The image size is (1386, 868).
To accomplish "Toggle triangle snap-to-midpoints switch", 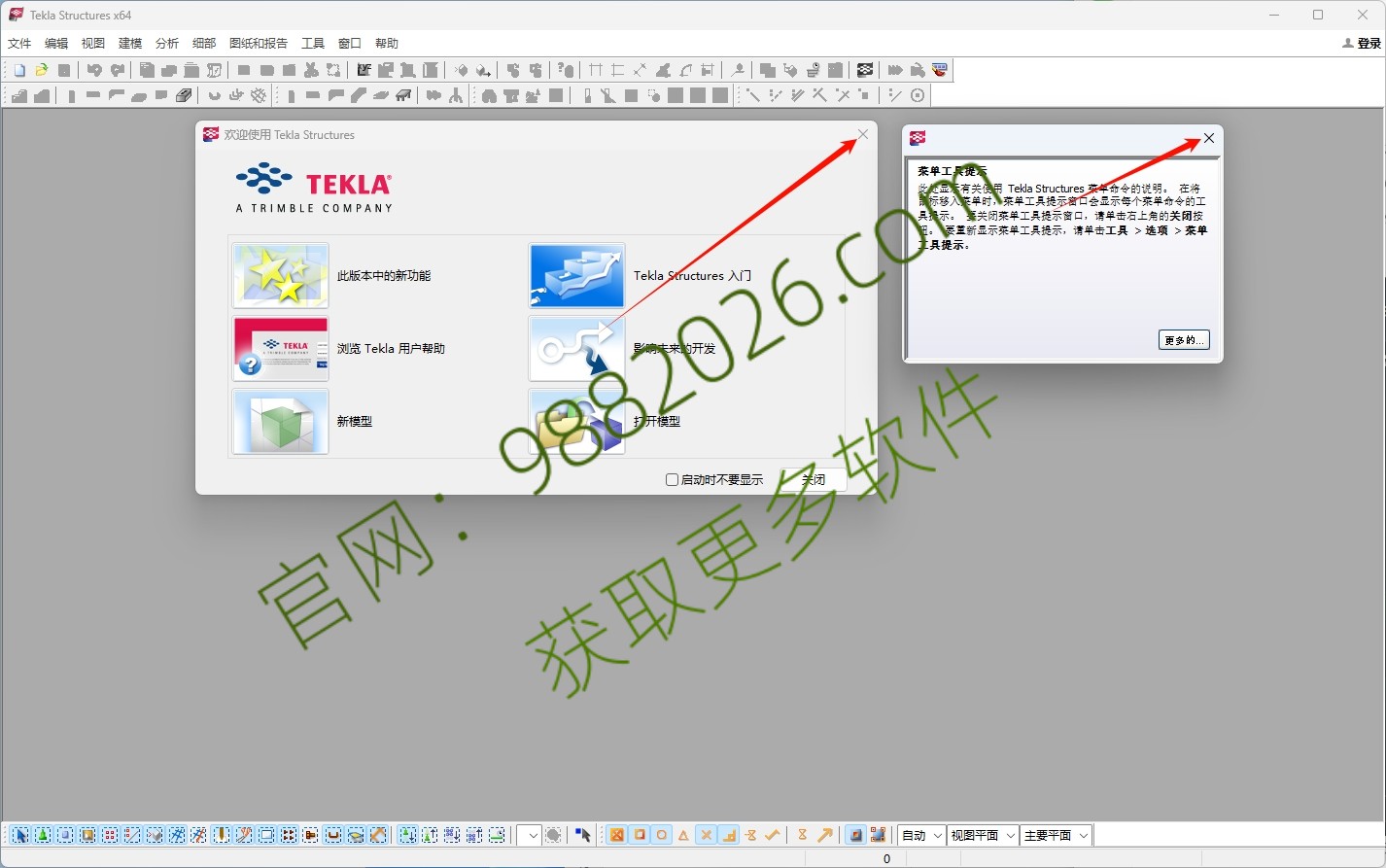I will click(x=684, y=835).
